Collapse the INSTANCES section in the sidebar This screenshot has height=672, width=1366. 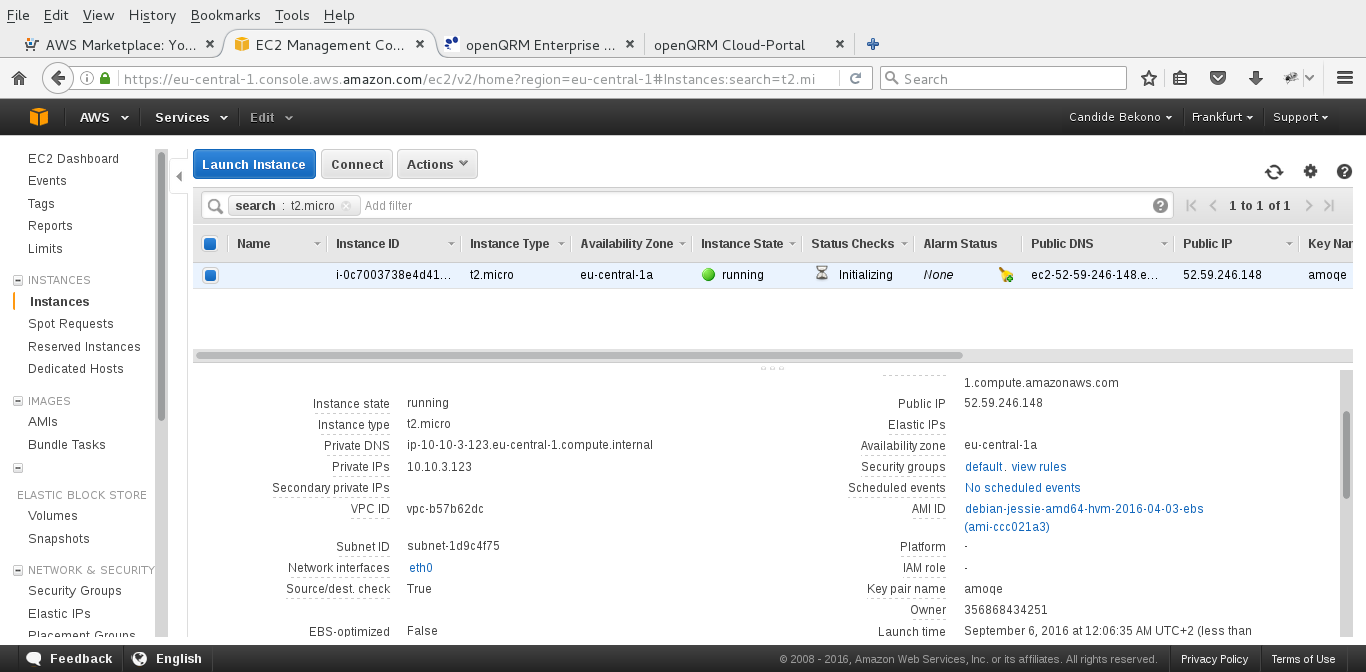(17, 280)
